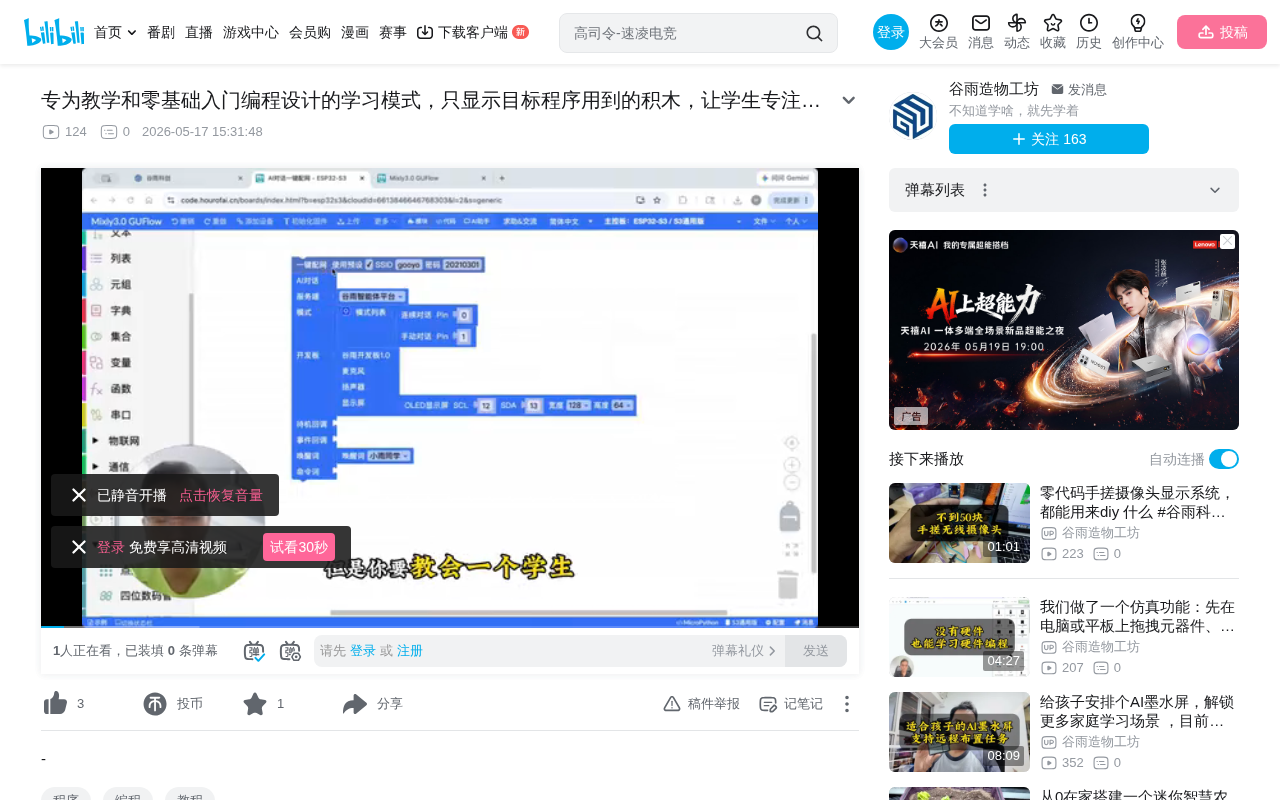Image resolution: width=1280 pixels, height=800 pixels.
Task: Open the 01:01 camera video thumbnail
Action: click(x=959, y=523)
